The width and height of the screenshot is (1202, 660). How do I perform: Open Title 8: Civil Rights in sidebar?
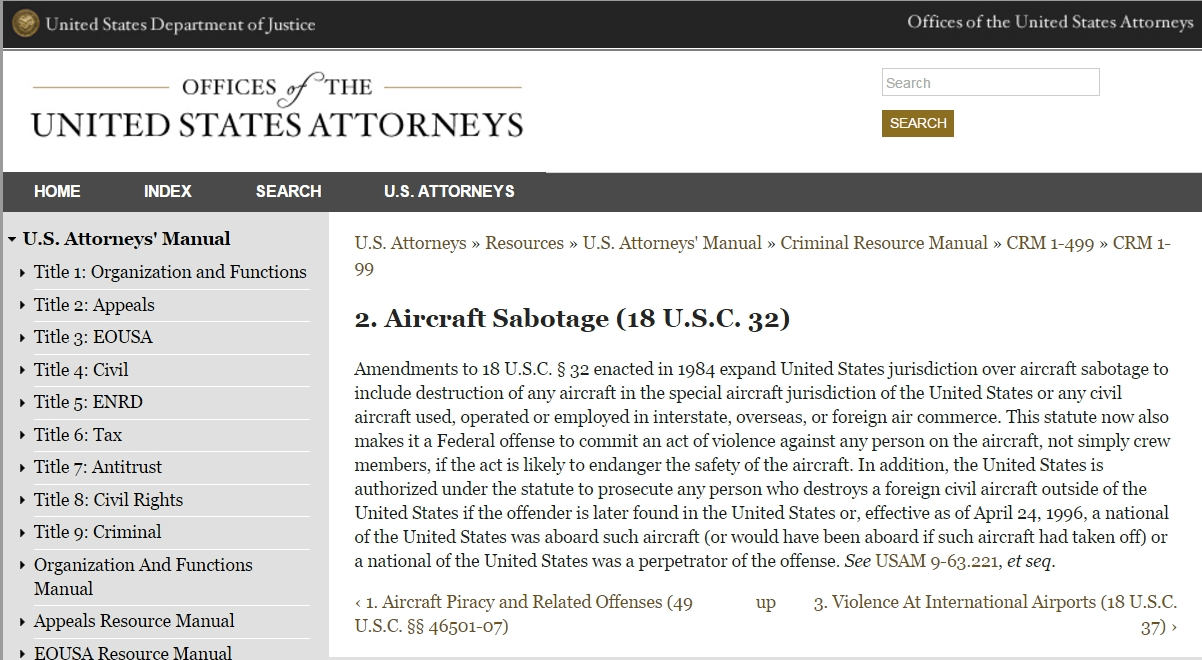(x=108, y=500)
